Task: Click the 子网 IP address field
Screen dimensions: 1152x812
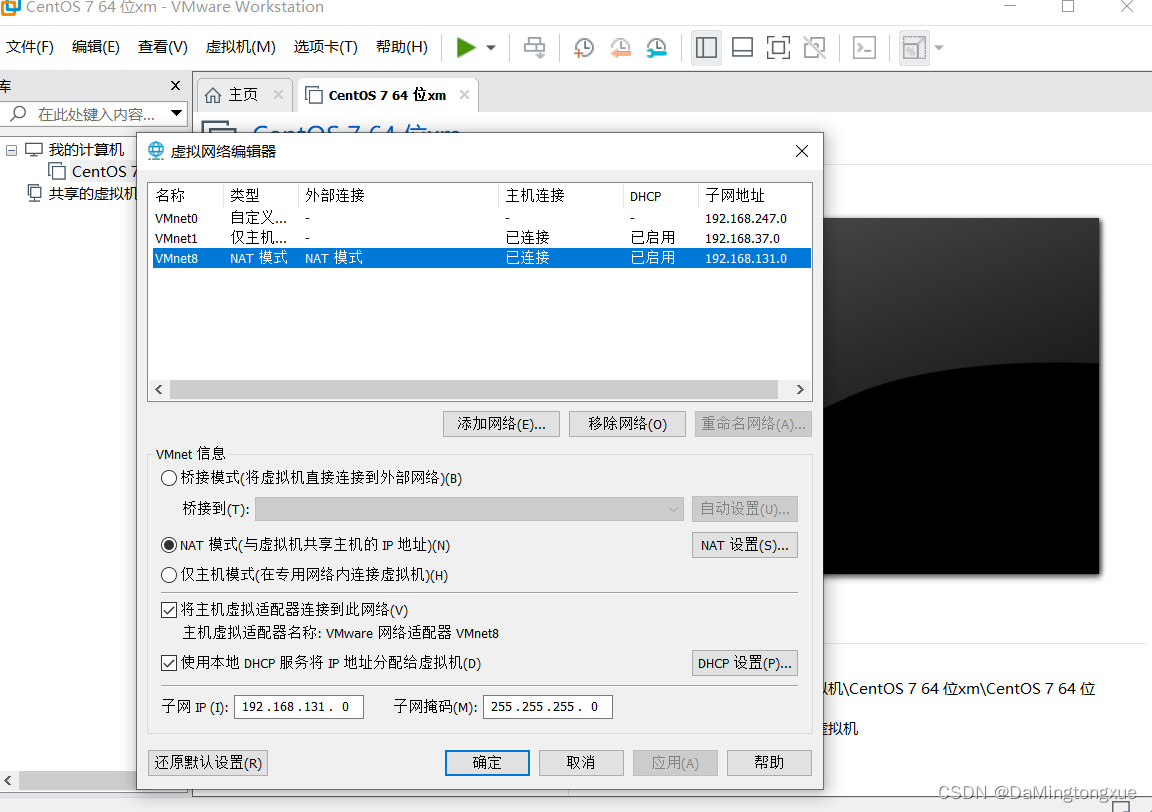Action: coord(298,707)
